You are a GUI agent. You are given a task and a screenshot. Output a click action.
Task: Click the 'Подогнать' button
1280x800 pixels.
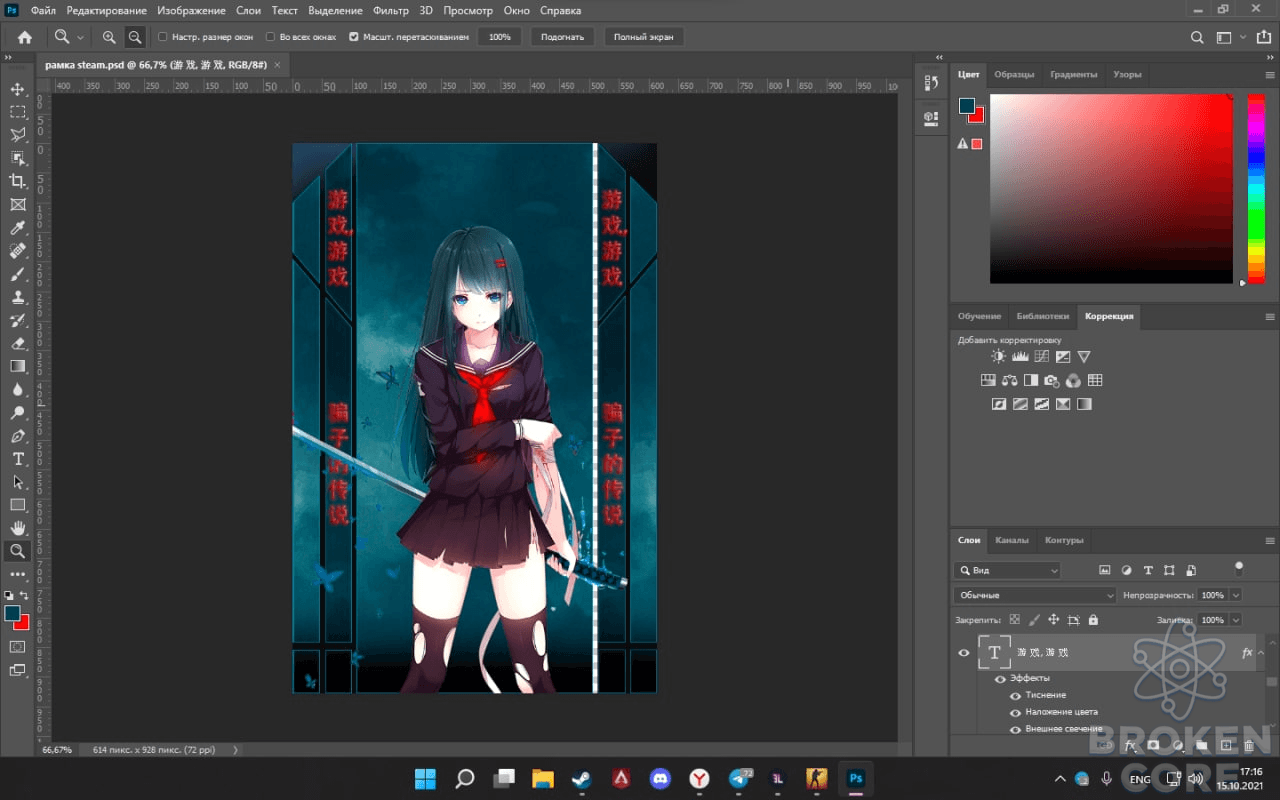click(563, 37)
